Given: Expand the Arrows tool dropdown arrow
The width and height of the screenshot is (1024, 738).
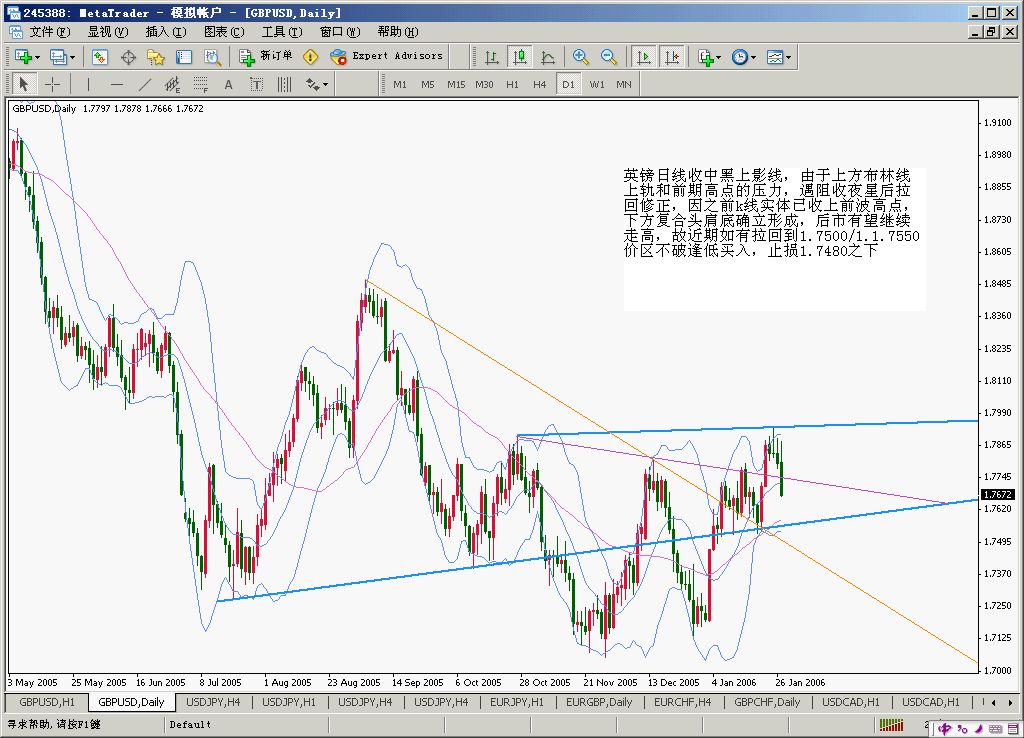Looking at the screenshot, I should pos(325,84).
